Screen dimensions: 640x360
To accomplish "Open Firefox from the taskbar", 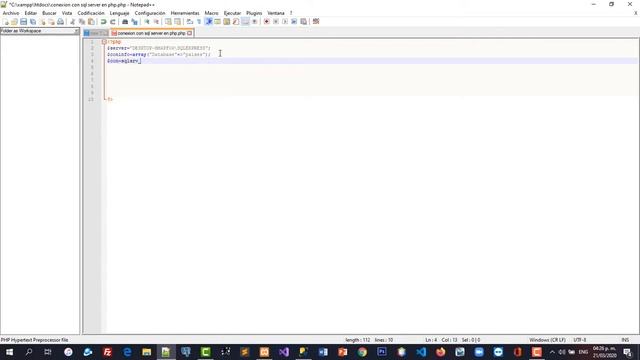I will [440, 352].
